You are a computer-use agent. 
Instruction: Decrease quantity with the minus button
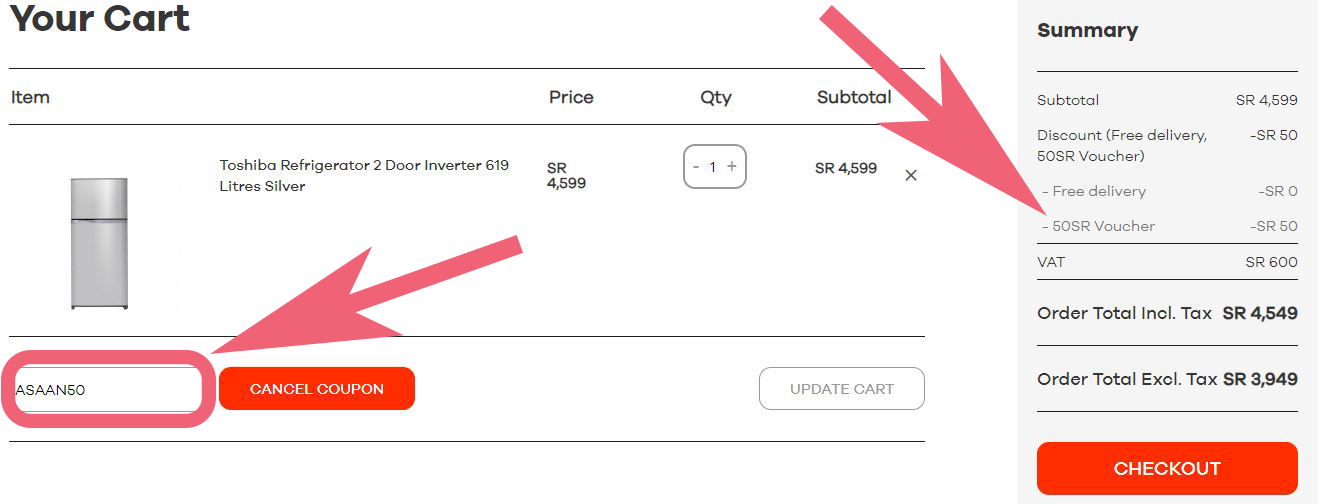(x=697, y=167)
